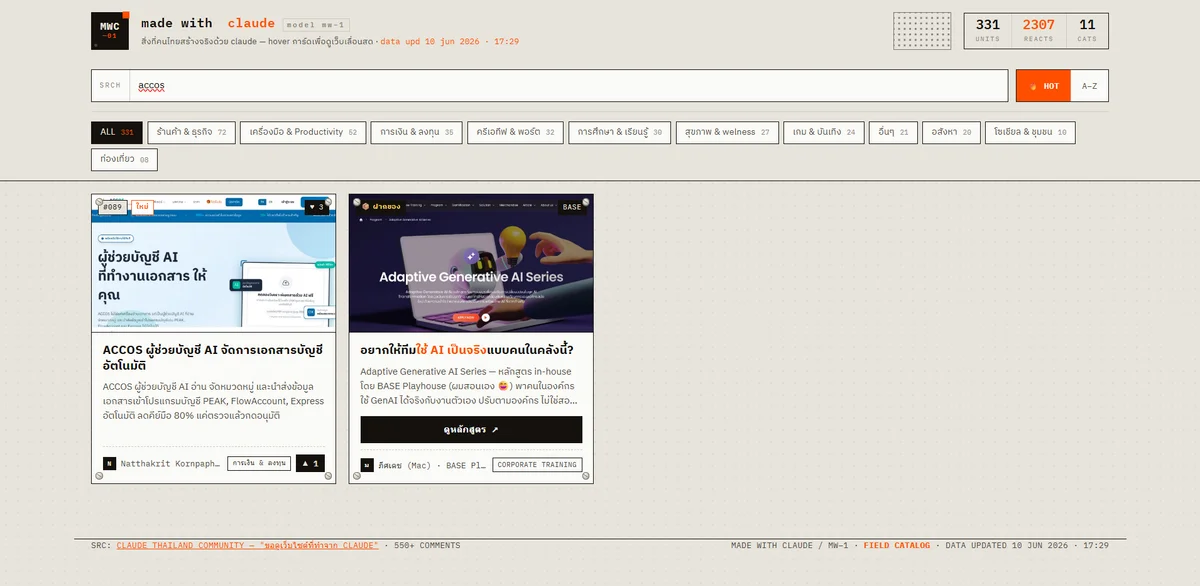Filter by เกม & บันเทิง category
Image resolution: width=1200 pixels, height=586 pixels.
coord(824,132)
